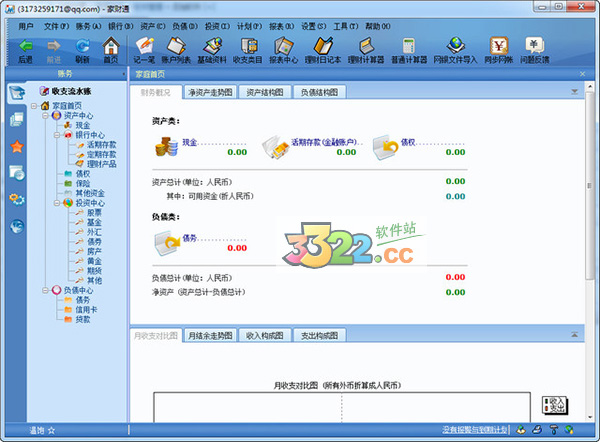Click the 现金 link in asset overview
600x442 pixels.
189,142
